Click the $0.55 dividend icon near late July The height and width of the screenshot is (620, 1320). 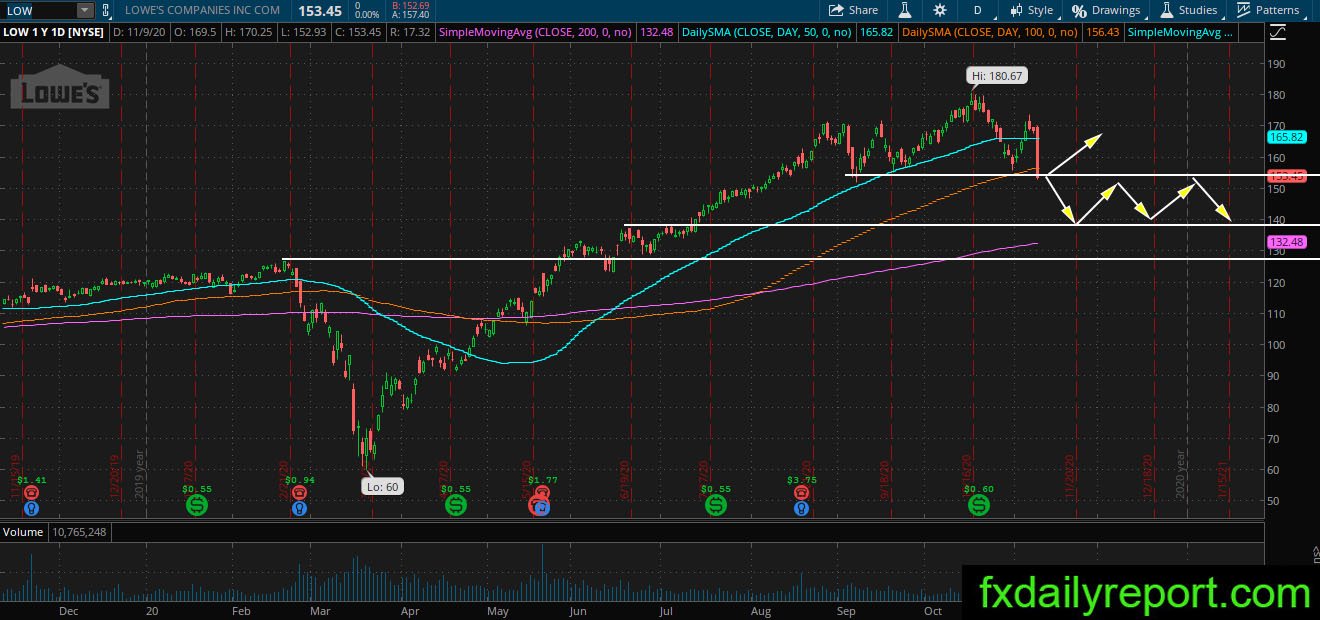pyautogui.click(x=716, y=506)
